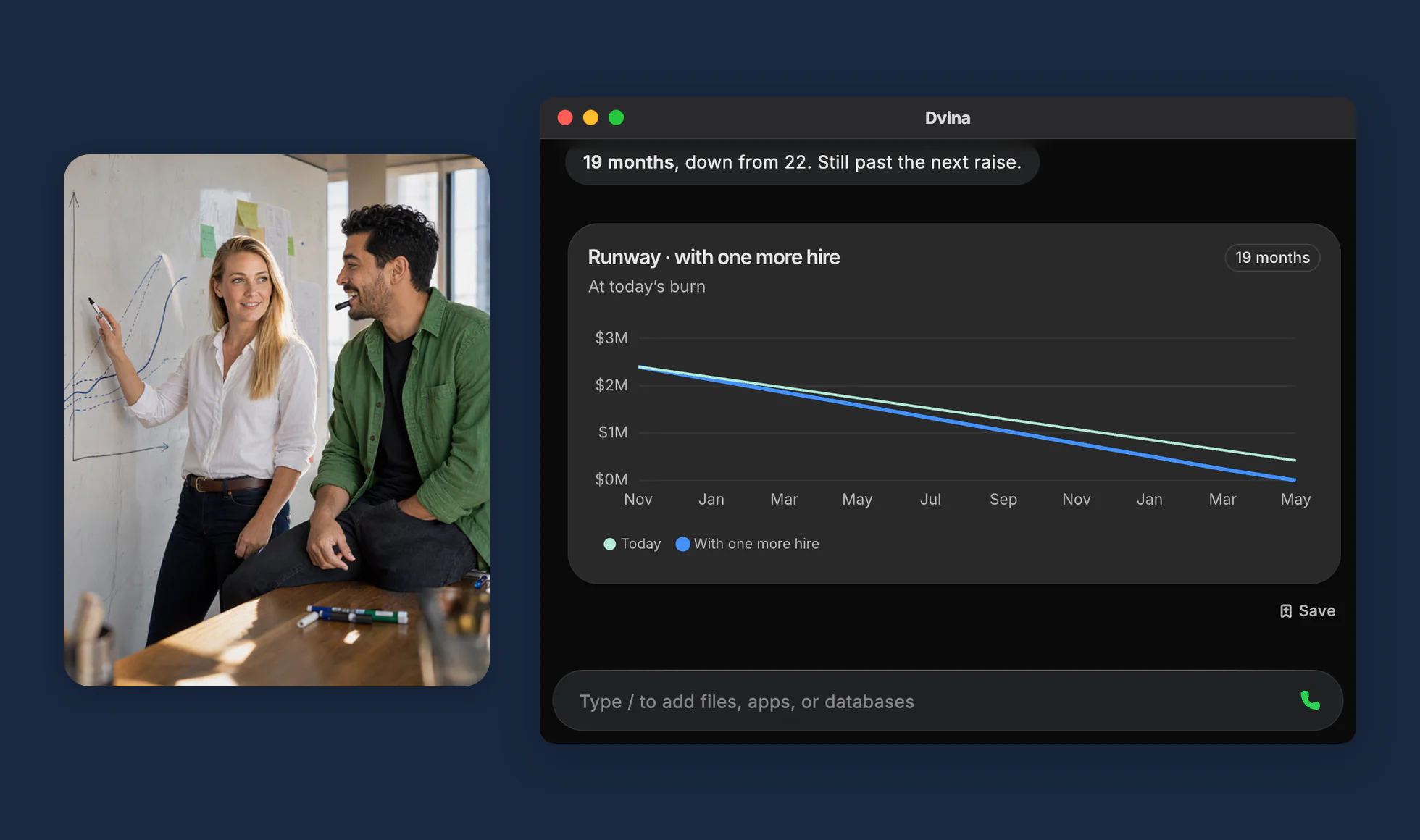
Task: Click the Jul month label on chart
Action: pos(930,499)
